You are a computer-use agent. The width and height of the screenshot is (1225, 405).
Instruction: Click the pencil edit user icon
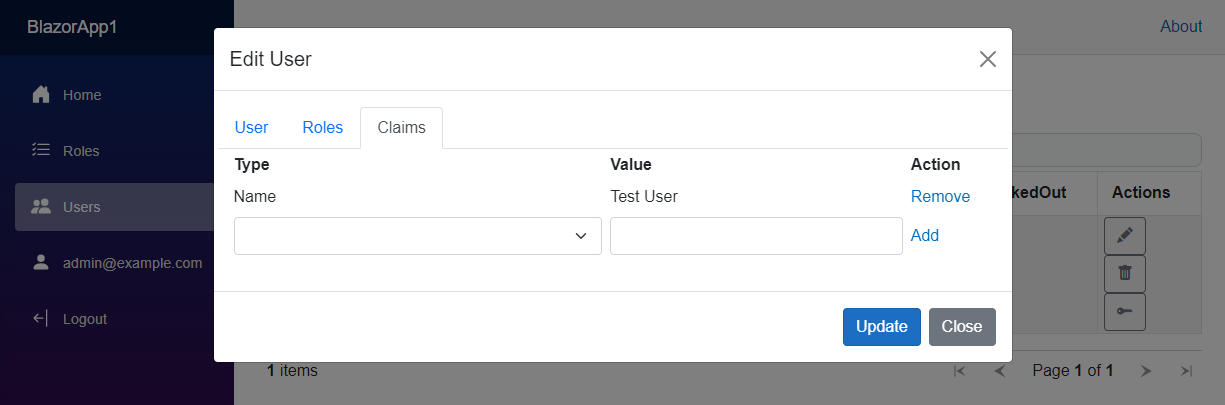(1125, 235)
